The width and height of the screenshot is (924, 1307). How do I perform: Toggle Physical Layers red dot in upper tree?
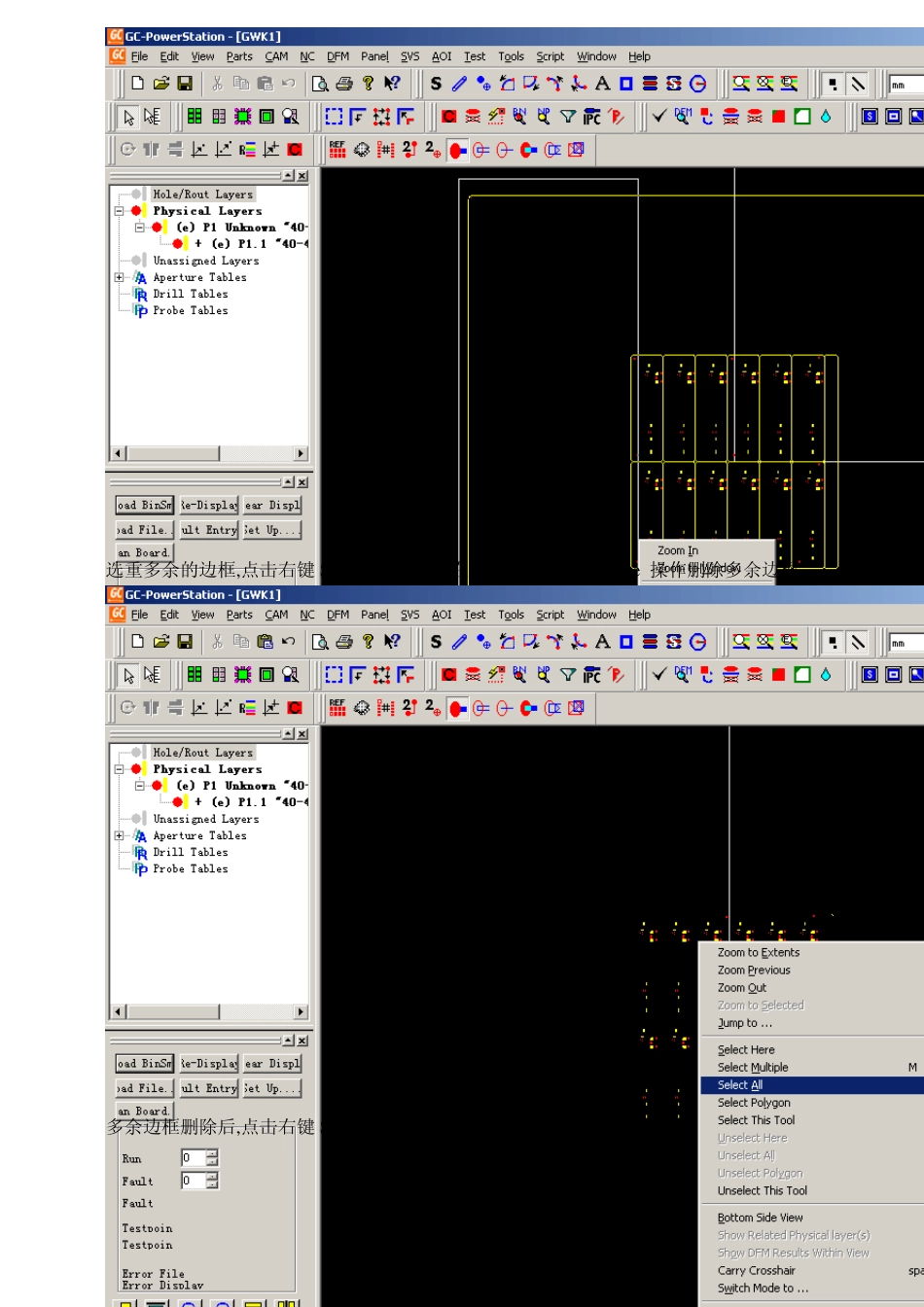click(x=138, y=211)
